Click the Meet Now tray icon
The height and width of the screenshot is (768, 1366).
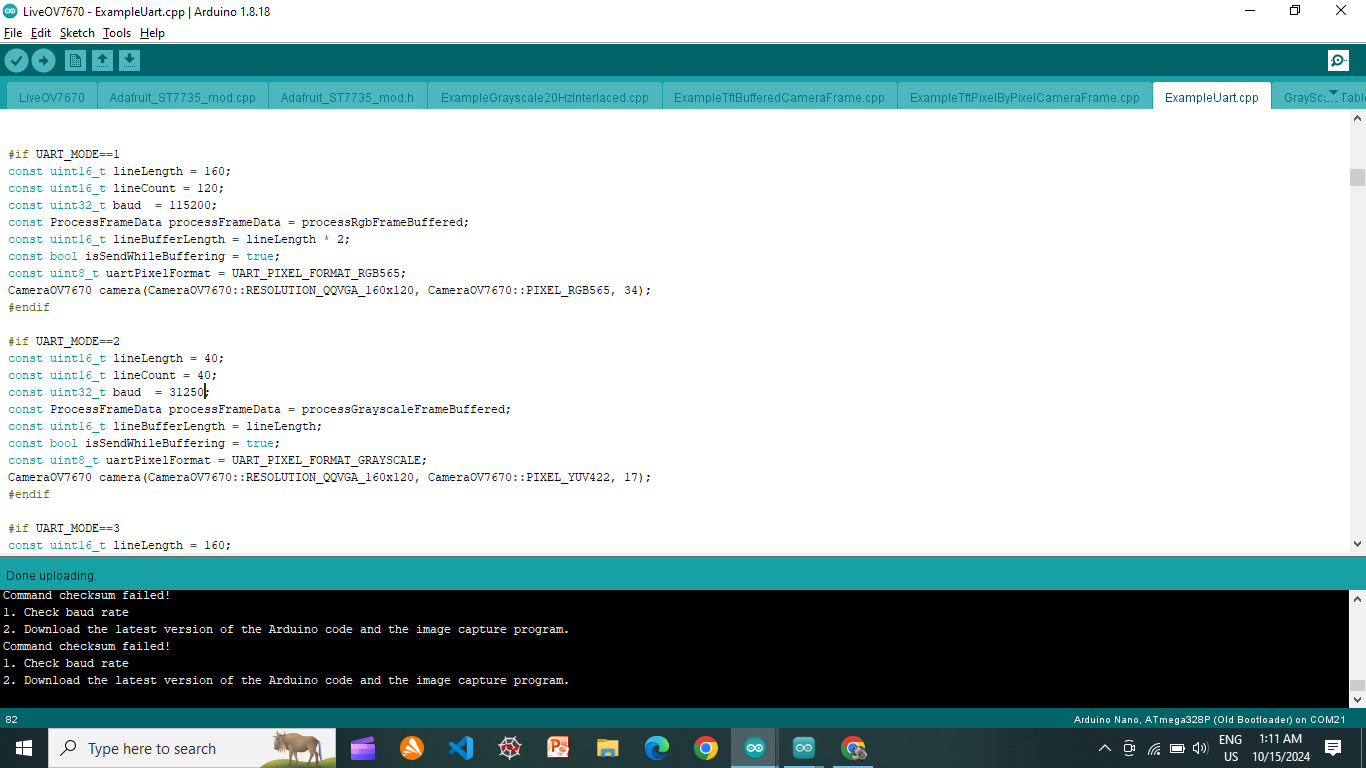[x=1129, y=748]
